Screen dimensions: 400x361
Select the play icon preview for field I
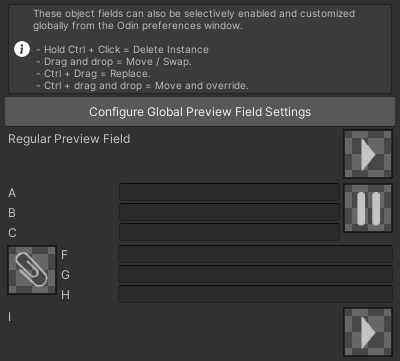[368, 332]
